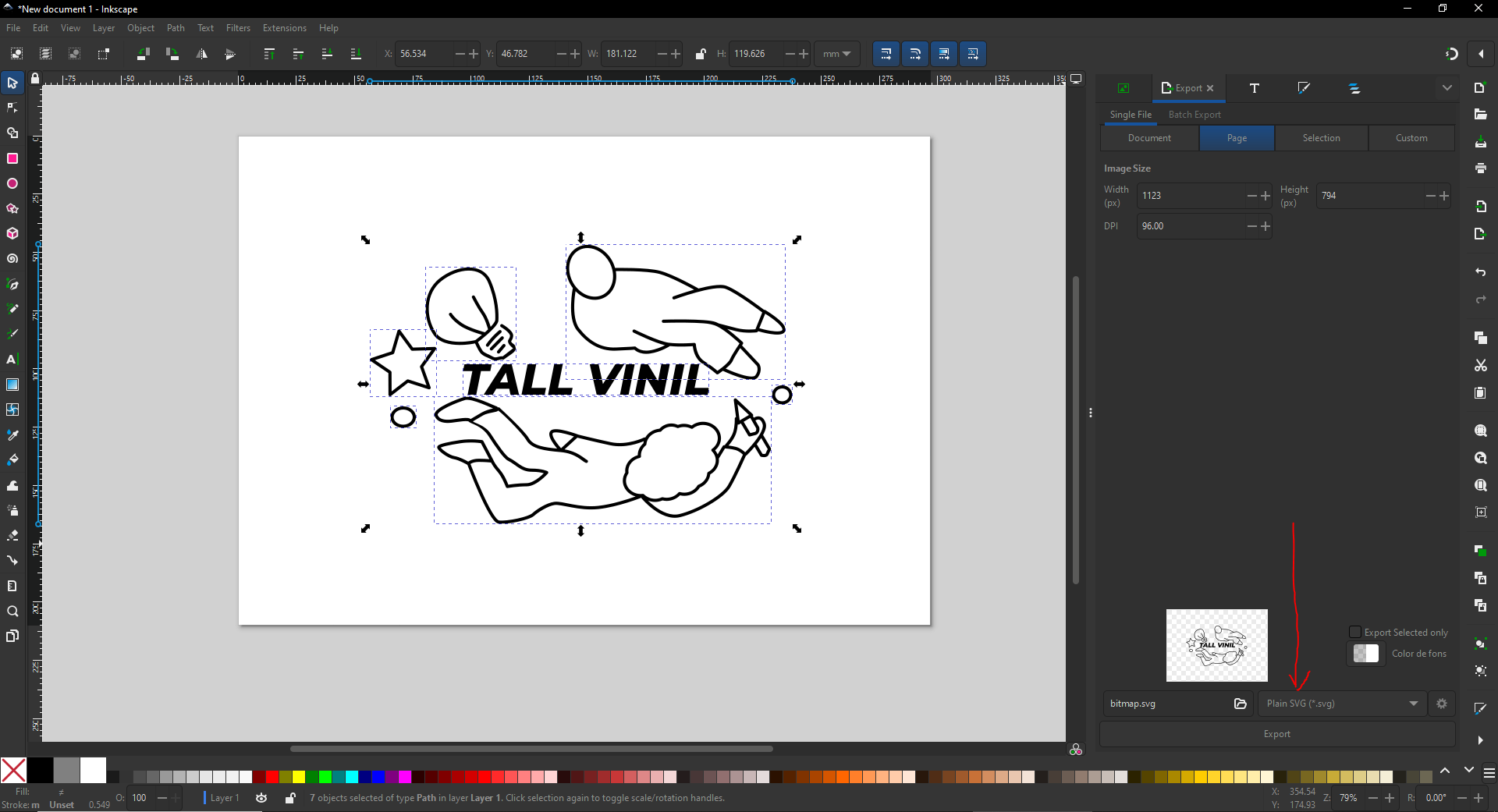Select the Eraser tool
Image resolution: width=1498 pixels, height=812 pixels.
point(12,535)
